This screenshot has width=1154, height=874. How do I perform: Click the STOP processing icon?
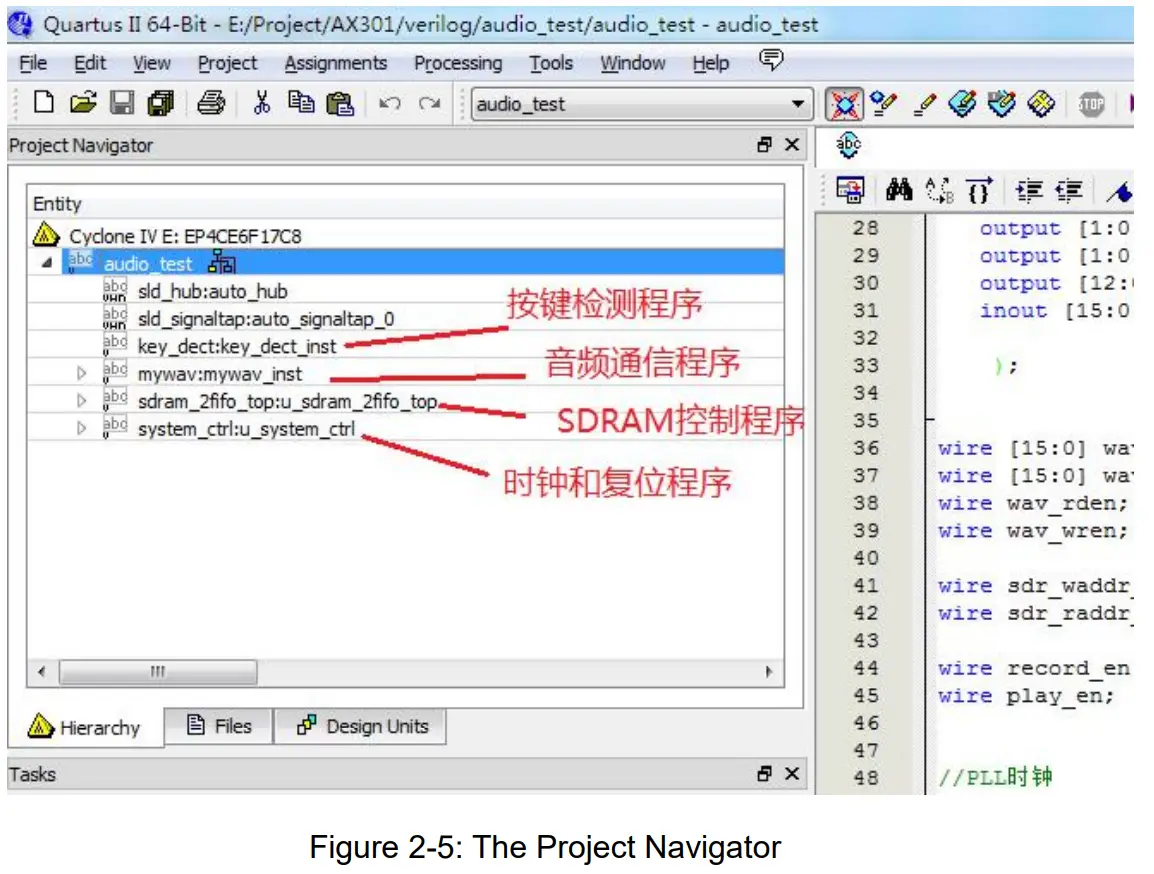(x=1091, y=104)
